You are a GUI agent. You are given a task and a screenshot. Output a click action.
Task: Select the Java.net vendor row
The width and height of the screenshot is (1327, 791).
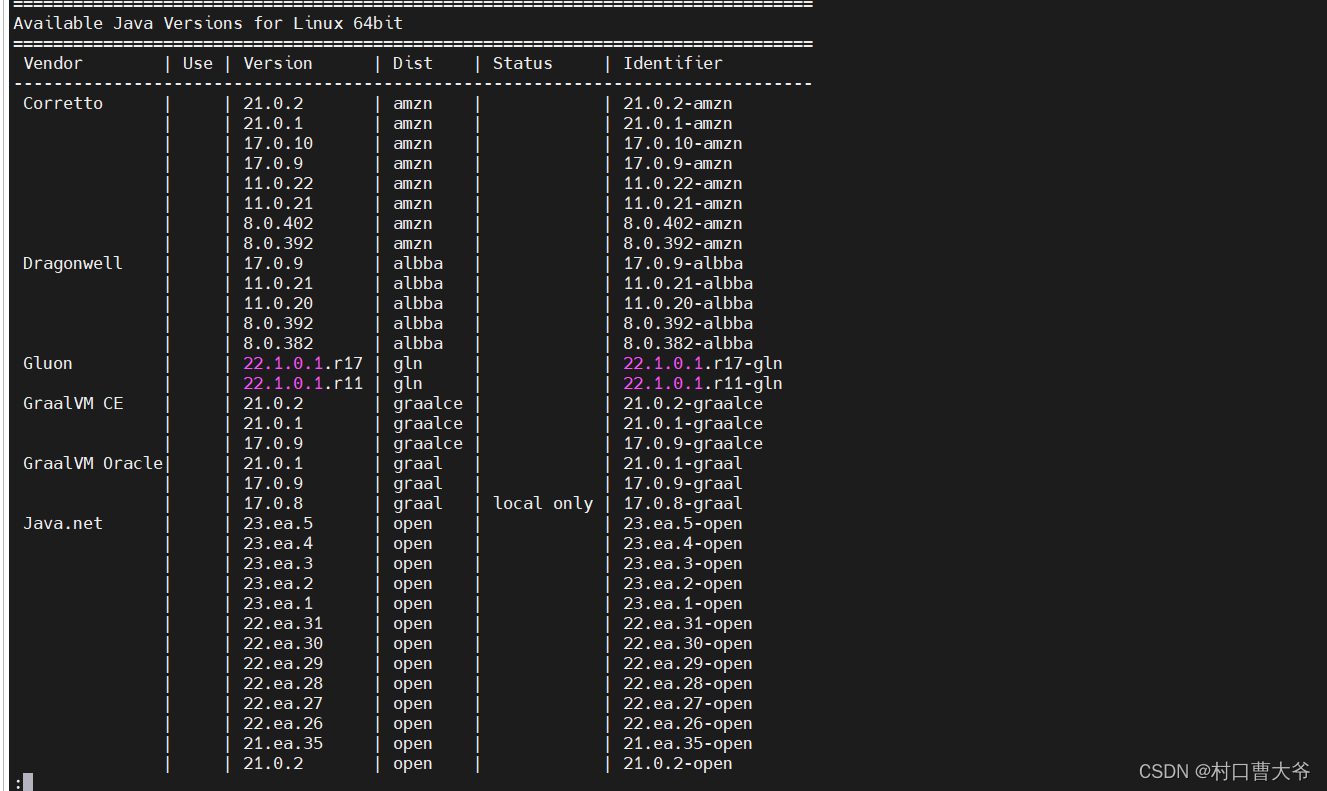point(62,523)
